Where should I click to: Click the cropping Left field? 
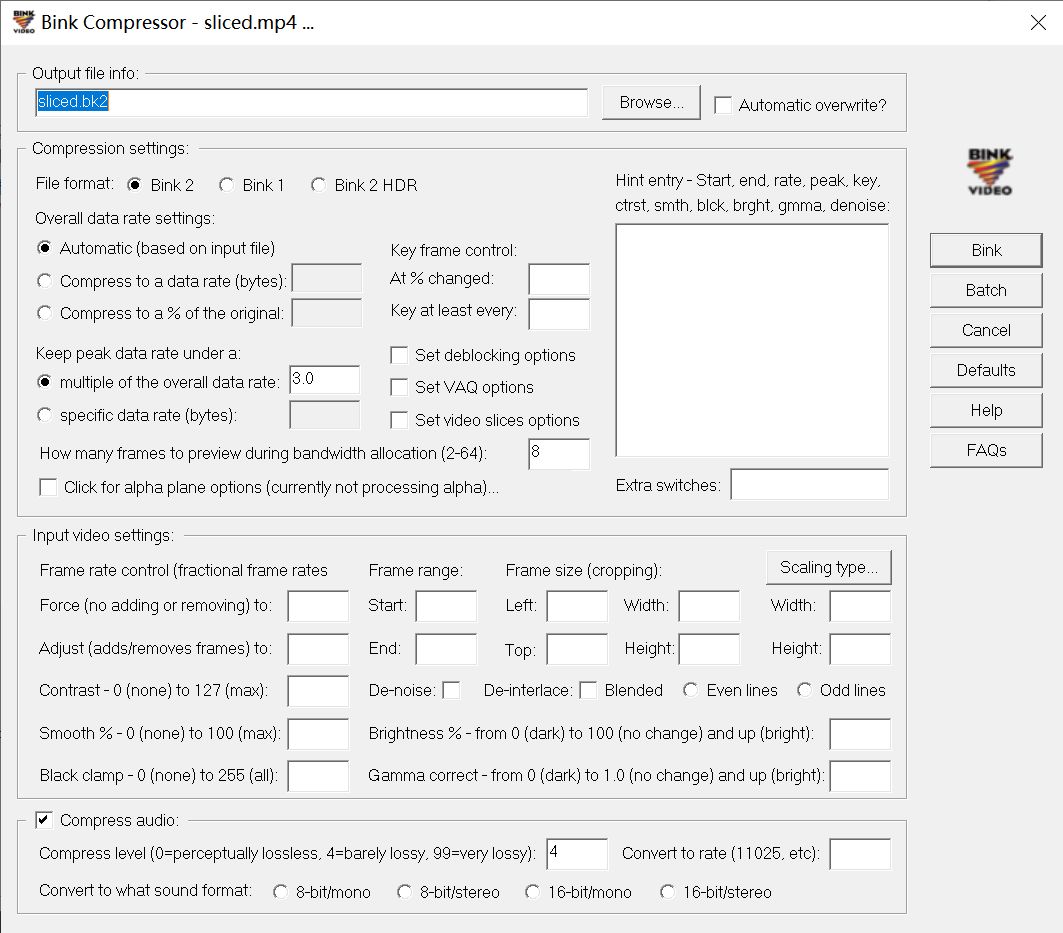(x=577, y=606)
